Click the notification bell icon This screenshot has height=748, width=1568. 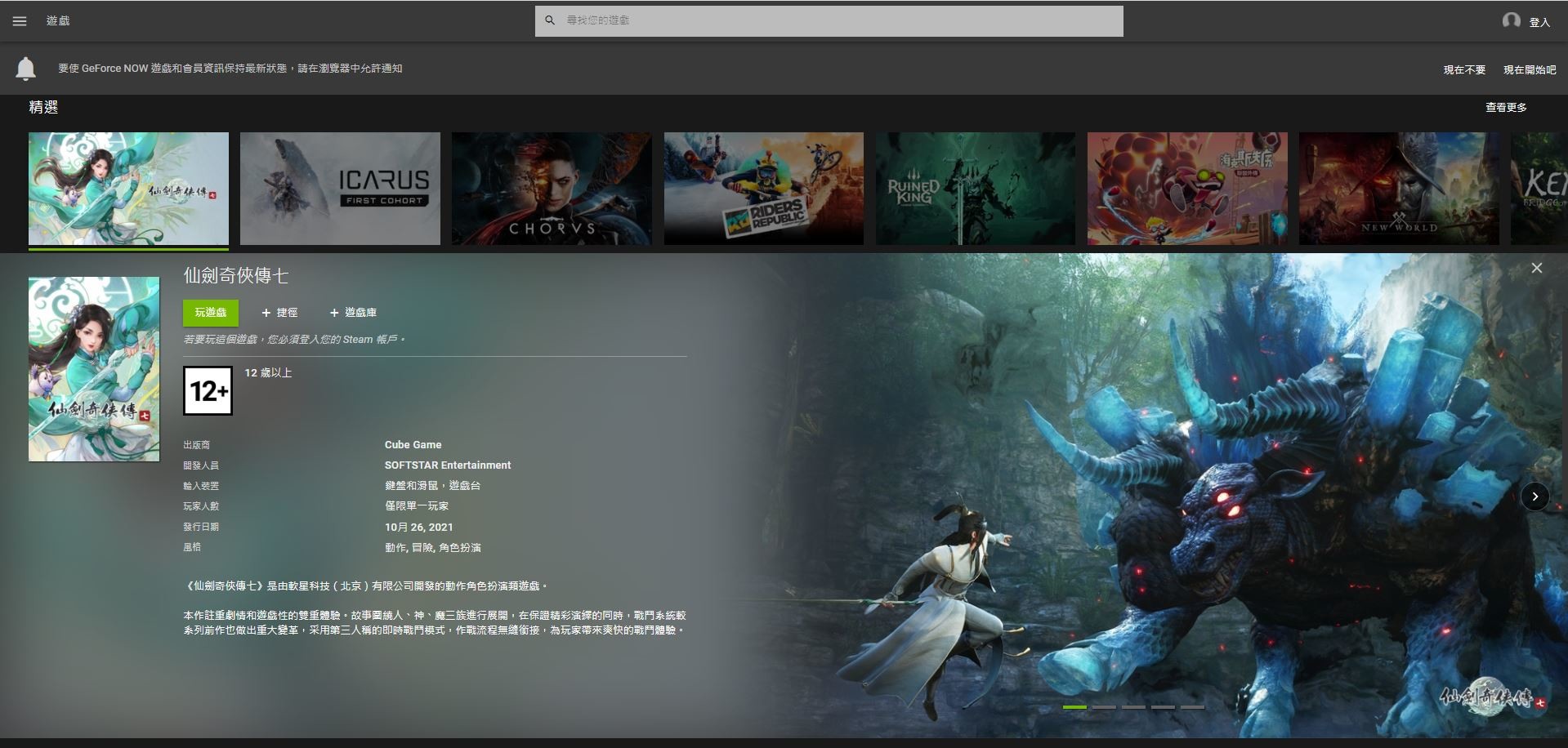point(26,69)
